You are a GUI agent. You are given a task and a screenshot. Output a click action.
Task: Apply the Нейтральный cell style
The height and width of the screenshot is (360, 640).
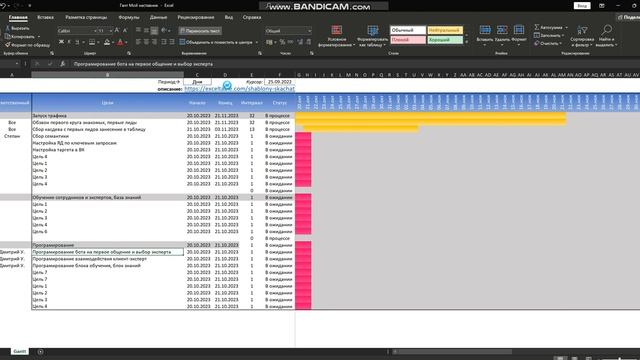coord(445,30)
